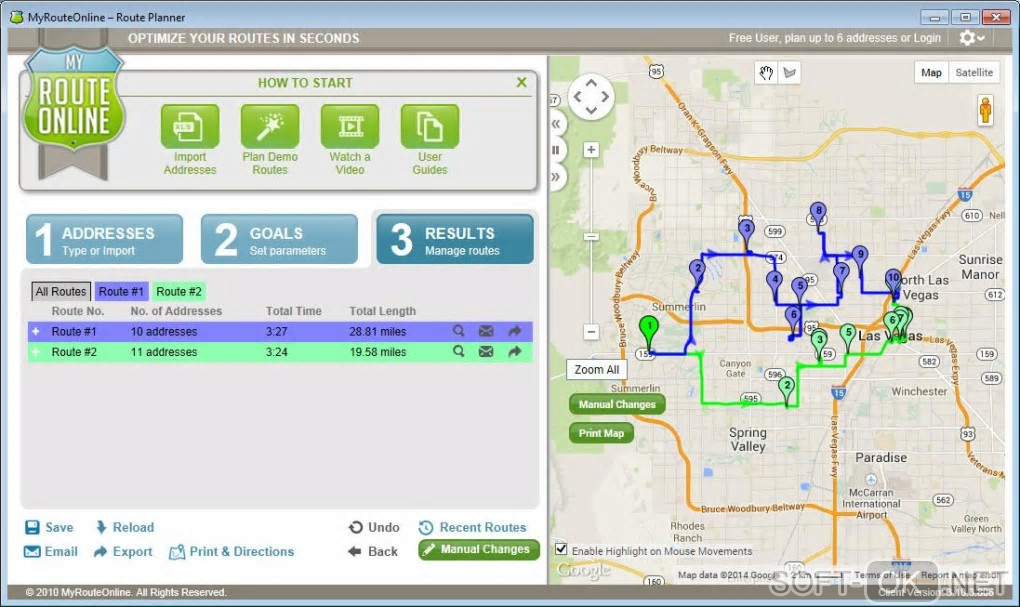Click the Import Addresses XLS icon
The width and height of the screenshot is (1020, 607).
pyautogui.click(x=189, y=126)
